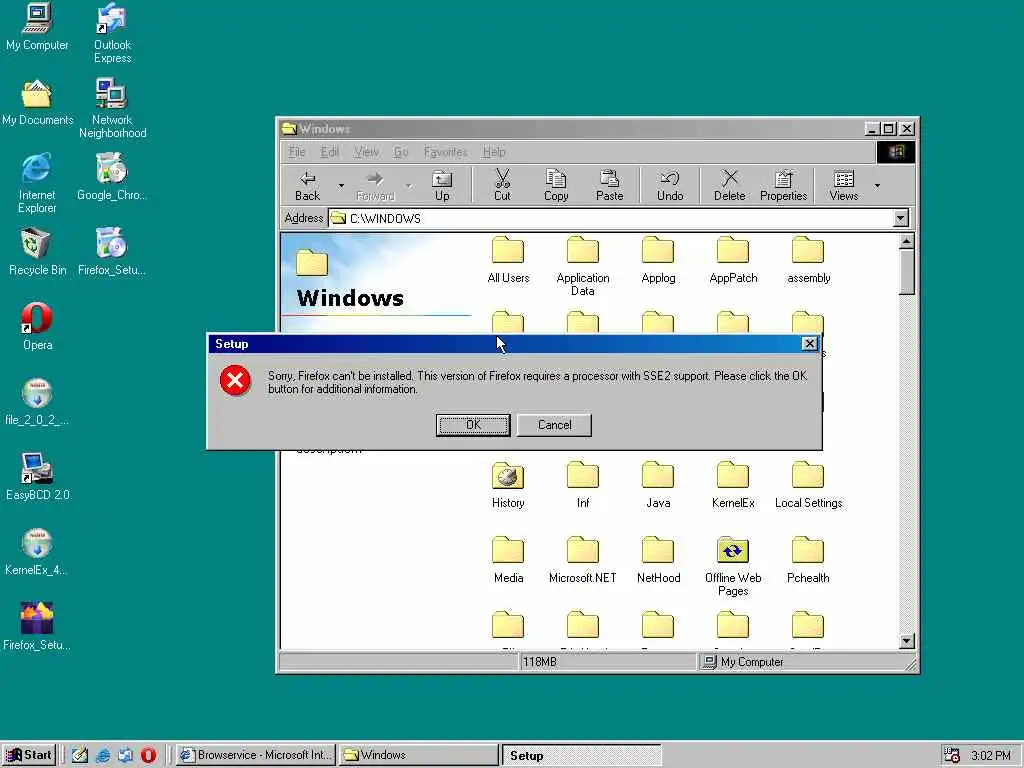1024x768 pixels.
Task: Select the EasyBCD 2.0 desktop shortcut
Action: click(x=37, y=477)
